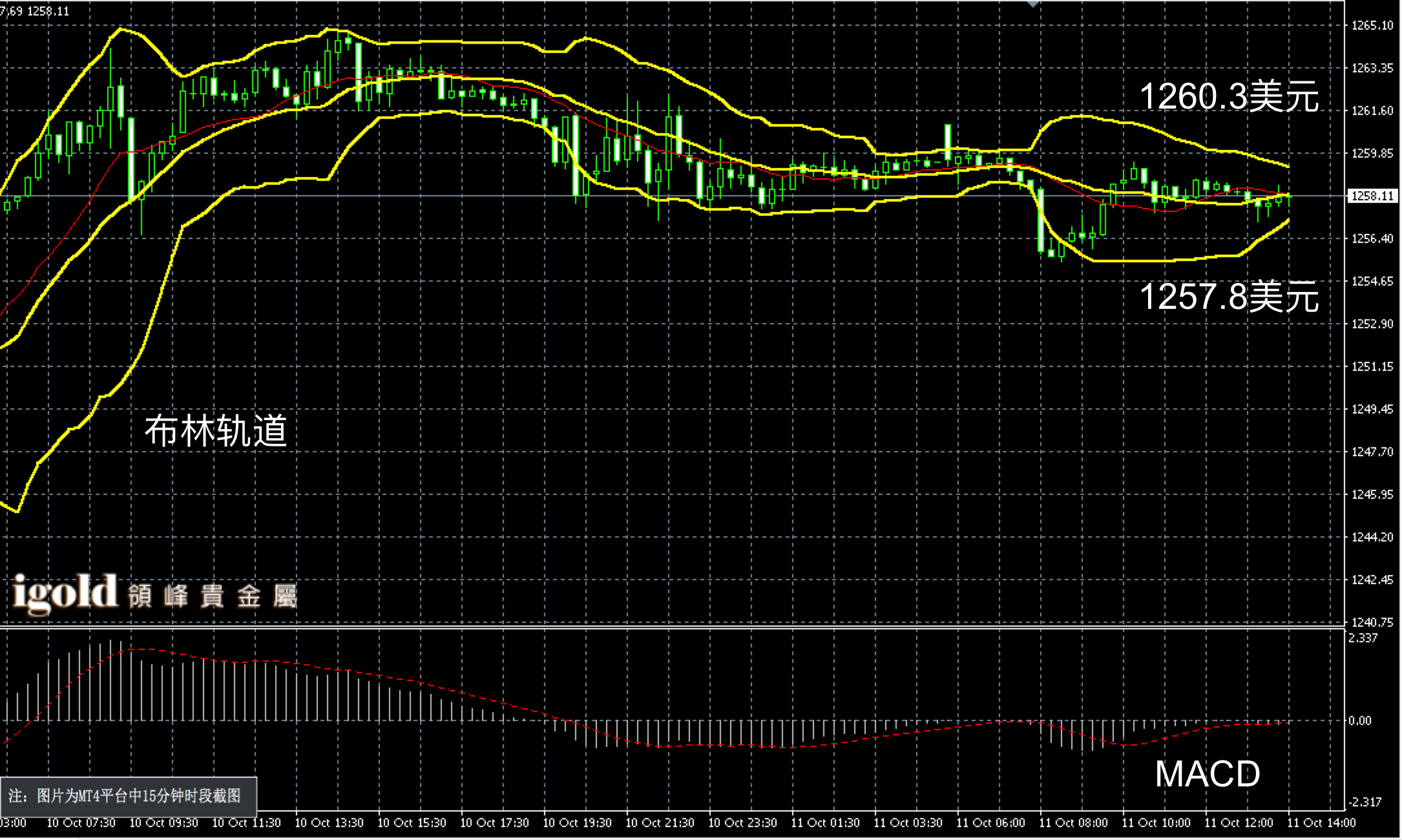
Task: Click the OHLC price readout at top left
Action: click(35, 11)
